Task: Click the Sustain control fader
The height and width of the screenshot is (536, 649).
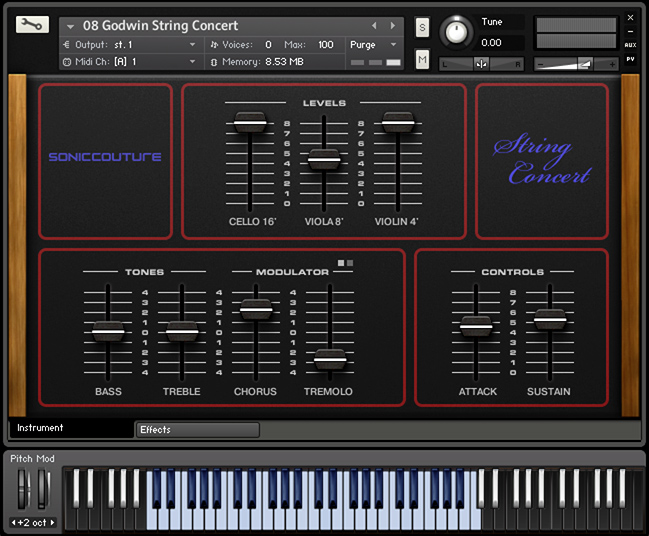Action: point(550,320)
